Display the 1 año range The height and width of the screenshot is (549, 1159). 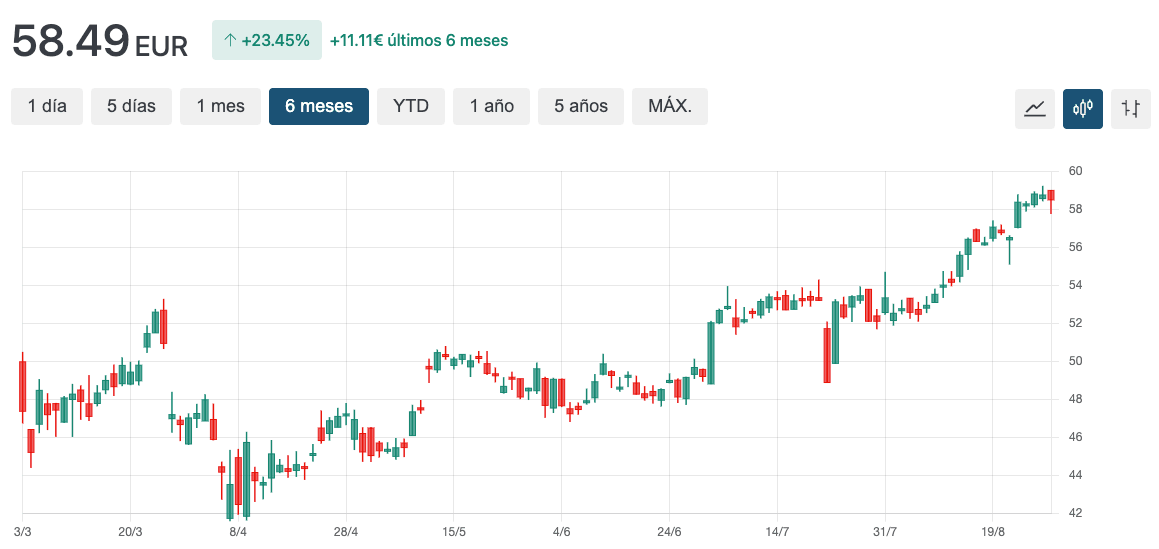[x=491, y=106]
